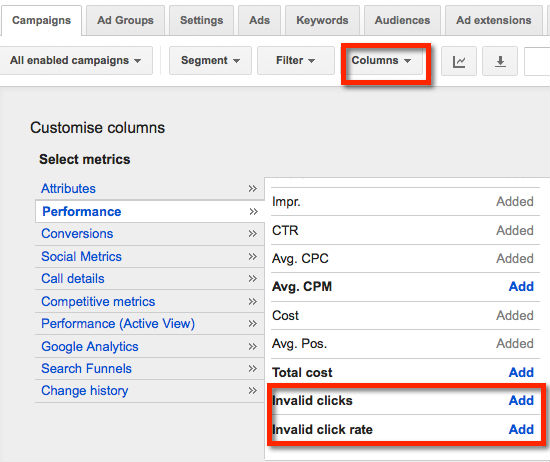The height and width of the screenshot is (462, 550).
Task: Click the Cost metric label
Action: point(286,315)
